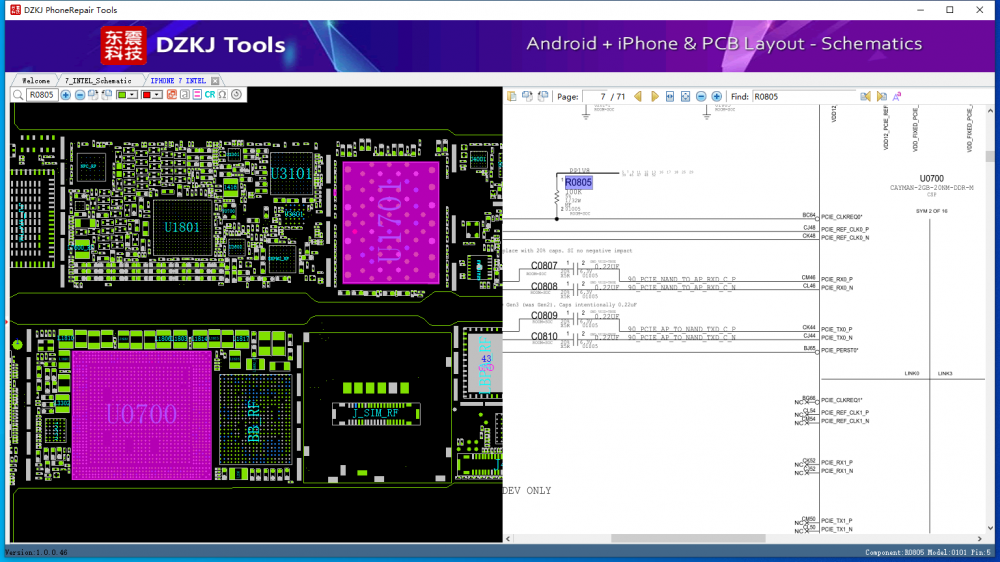Image resolution: width=1000 pixels, height=562 pixels.
Task: Toggle the match case search option
Action: tap(897, 96)
